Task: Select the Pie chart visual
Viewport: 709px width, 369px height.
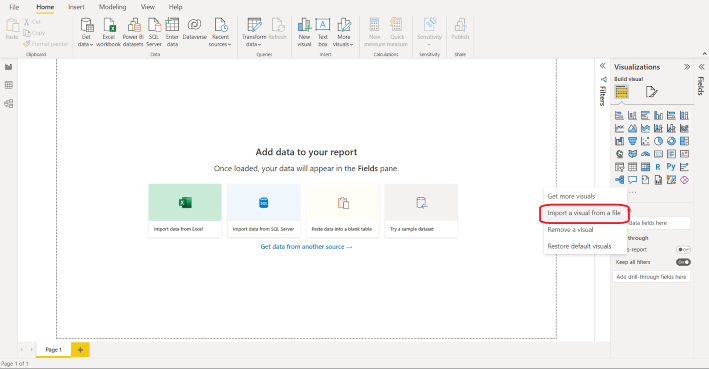Action: tap(658, 141)
